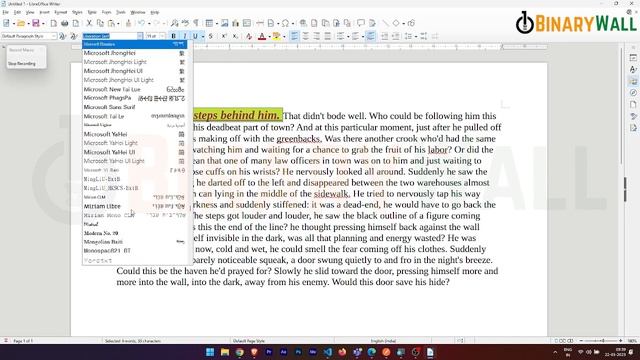This screenshot has width=640, height=360.
Task: Select Miriam Libre font from list
Action: click(135, 206)
